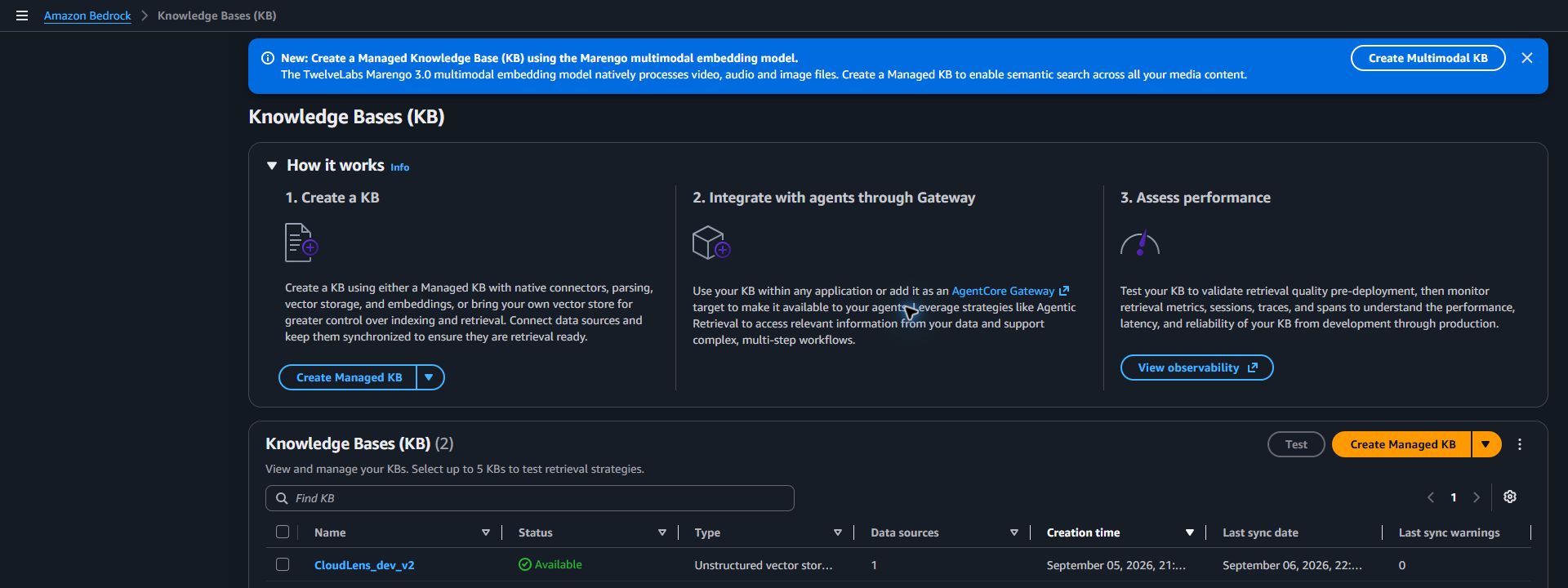Click the Name column header
Viewport: 1568px width, 588px height.
coord(330,532)
